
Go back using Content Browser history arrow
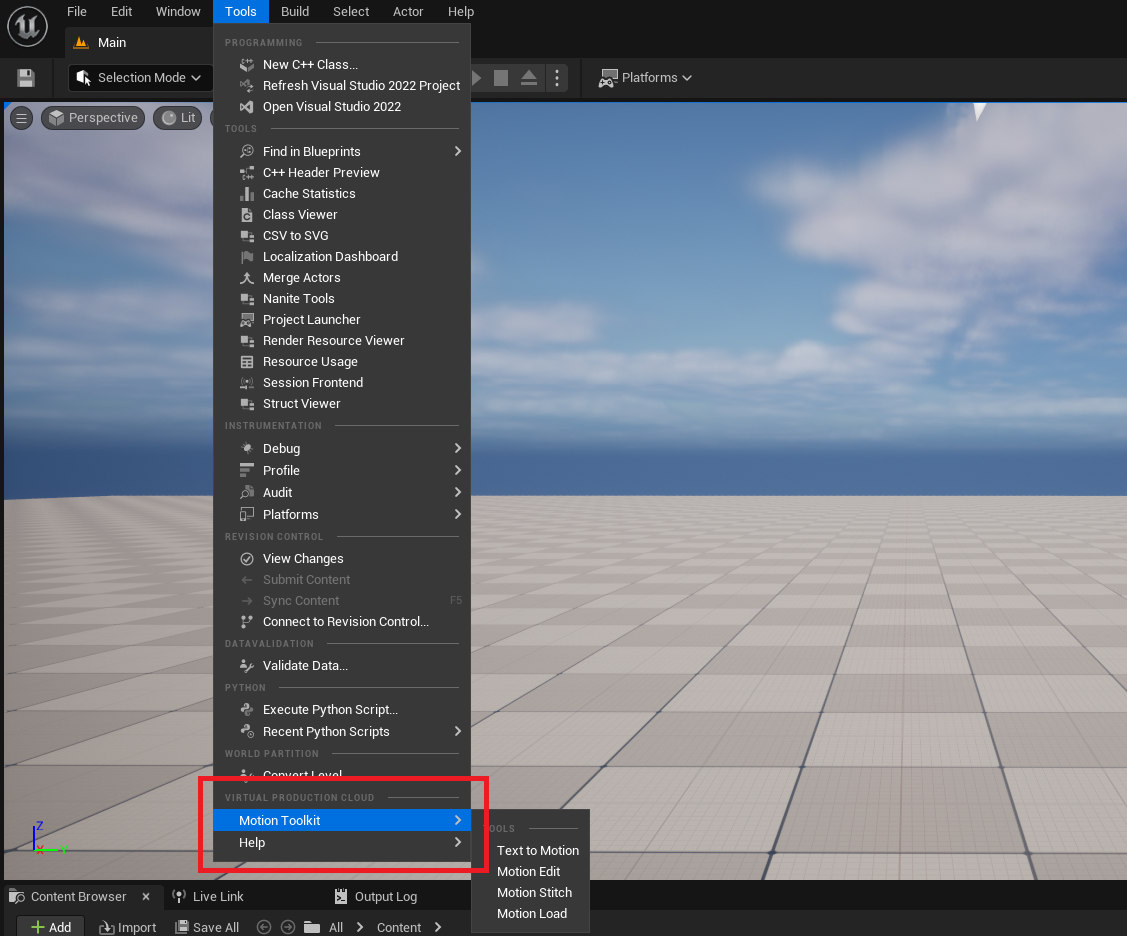tap(264, 927)
